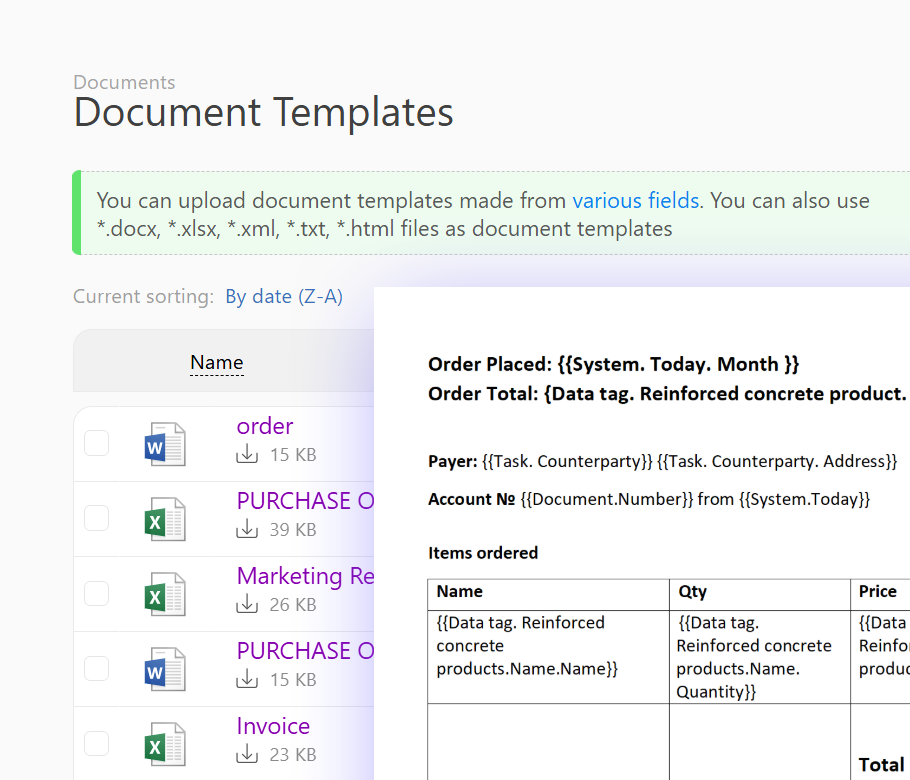Image resolution: width=910 pixels, height=780 pixels.
Task: Click the Excel icon of the Invoice template
Action: [165, 743]
